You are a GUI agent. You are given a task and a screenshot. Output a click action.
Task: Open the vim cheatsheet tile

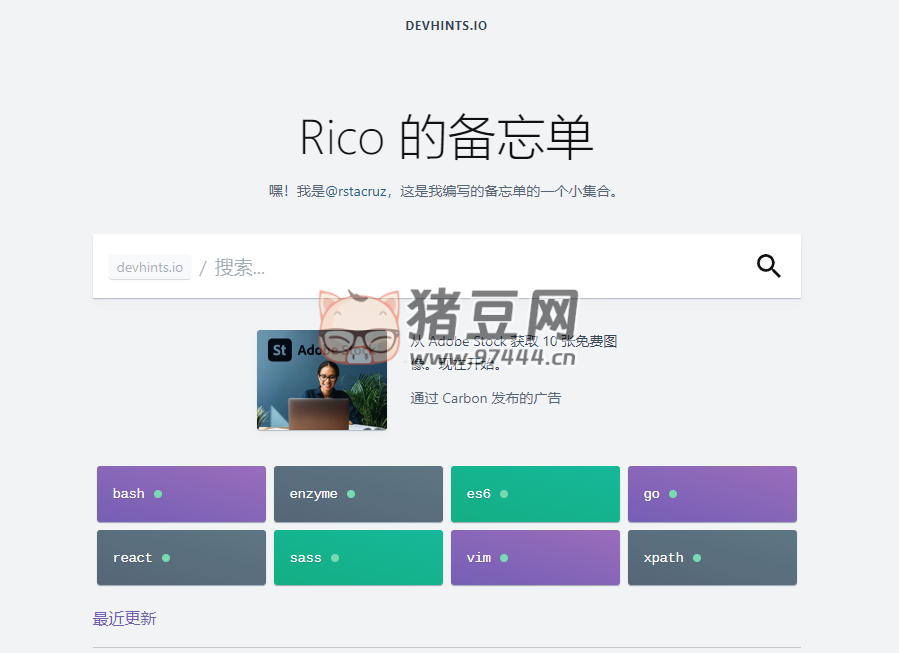click(534, 557)
